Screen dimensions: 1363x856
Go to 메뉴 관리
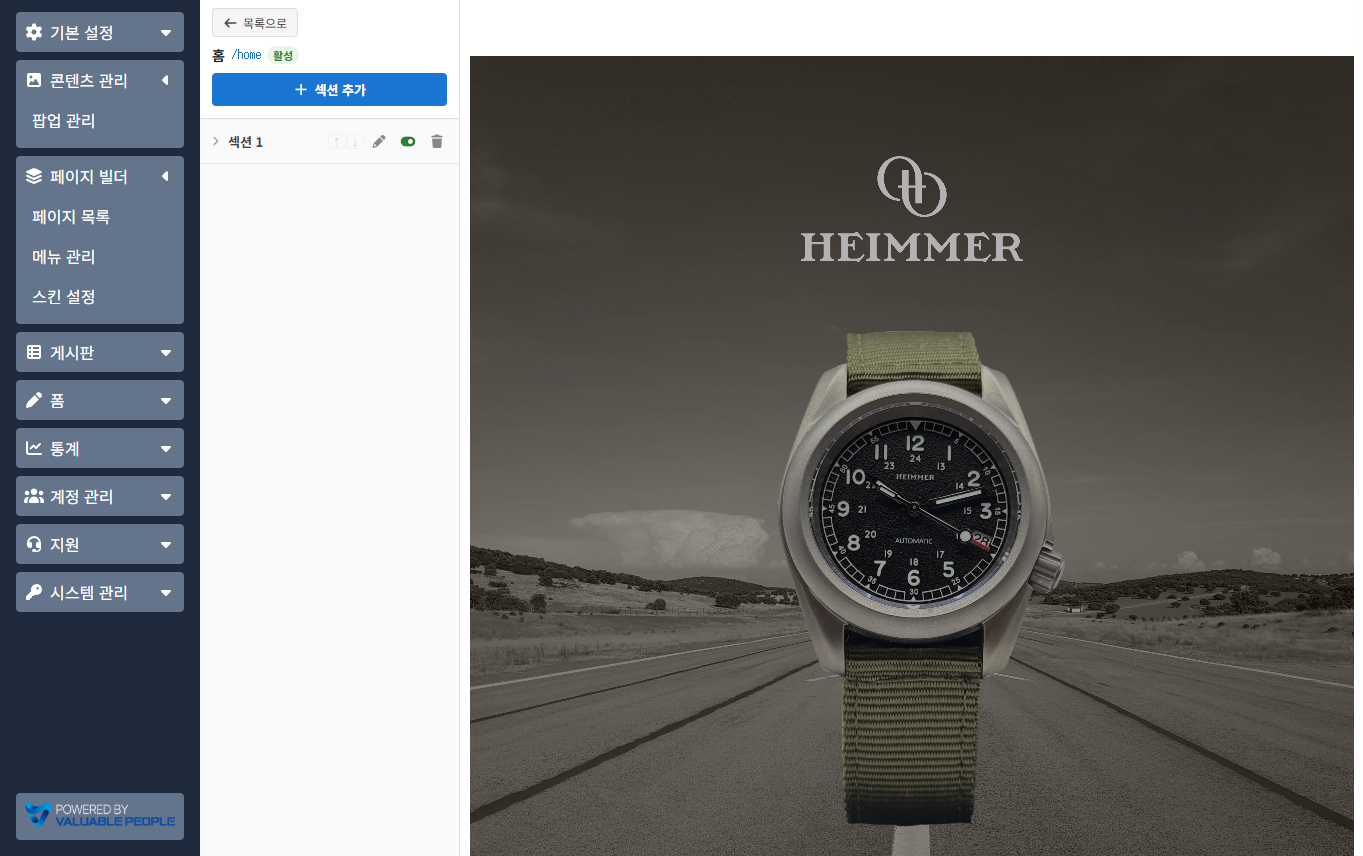[x=64, y=257]
